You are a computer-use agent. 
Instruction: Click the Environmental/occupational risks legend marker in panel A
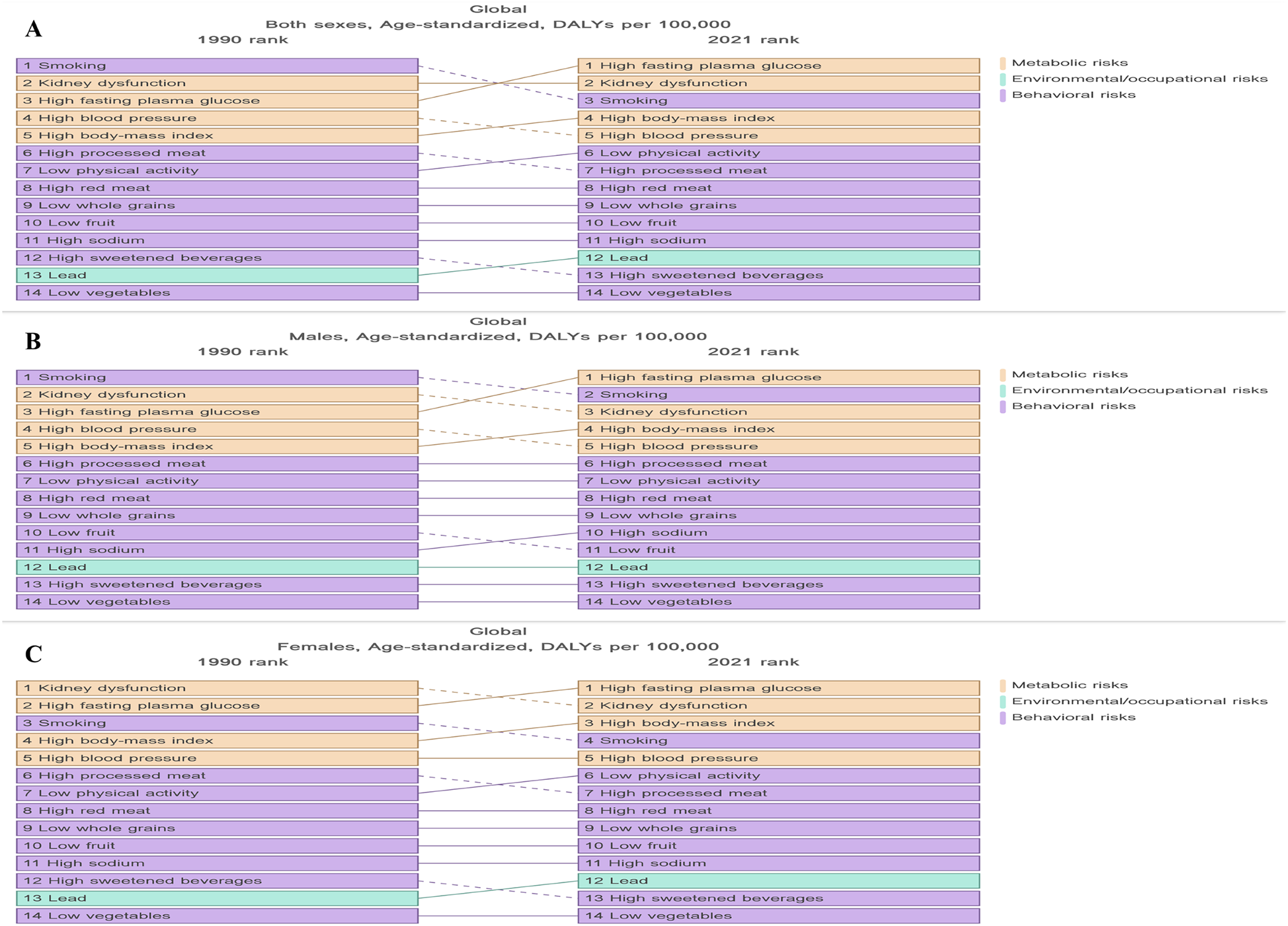tap(1004, 79)
